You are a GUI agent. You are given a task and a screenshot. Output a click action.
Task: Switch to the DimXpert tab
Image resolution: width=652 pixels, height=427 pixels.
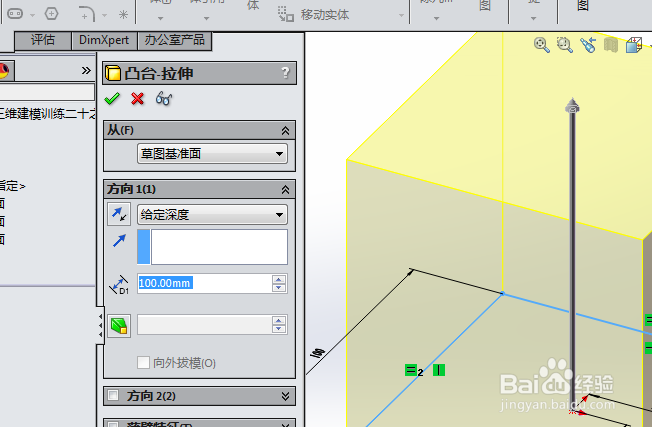coord(104,40)
